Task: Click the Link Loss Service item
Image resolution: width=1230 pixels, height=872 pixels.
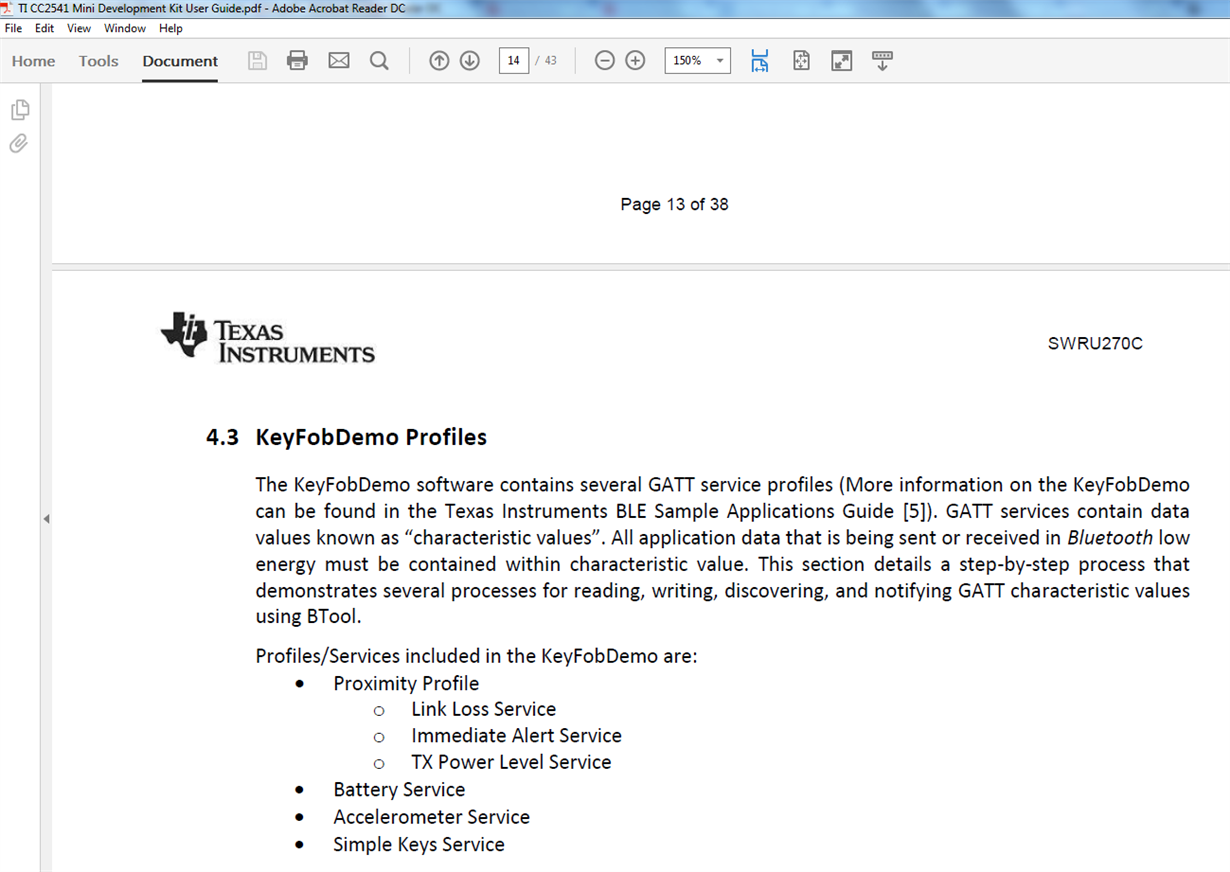Action: [484, 709]
